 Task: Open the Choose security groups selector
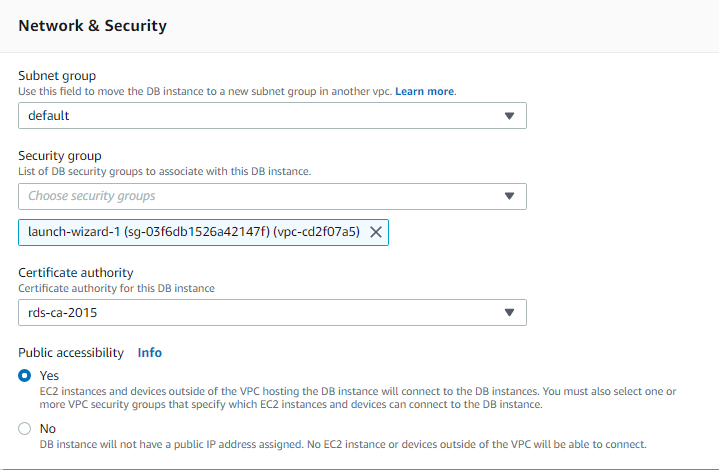272,196
